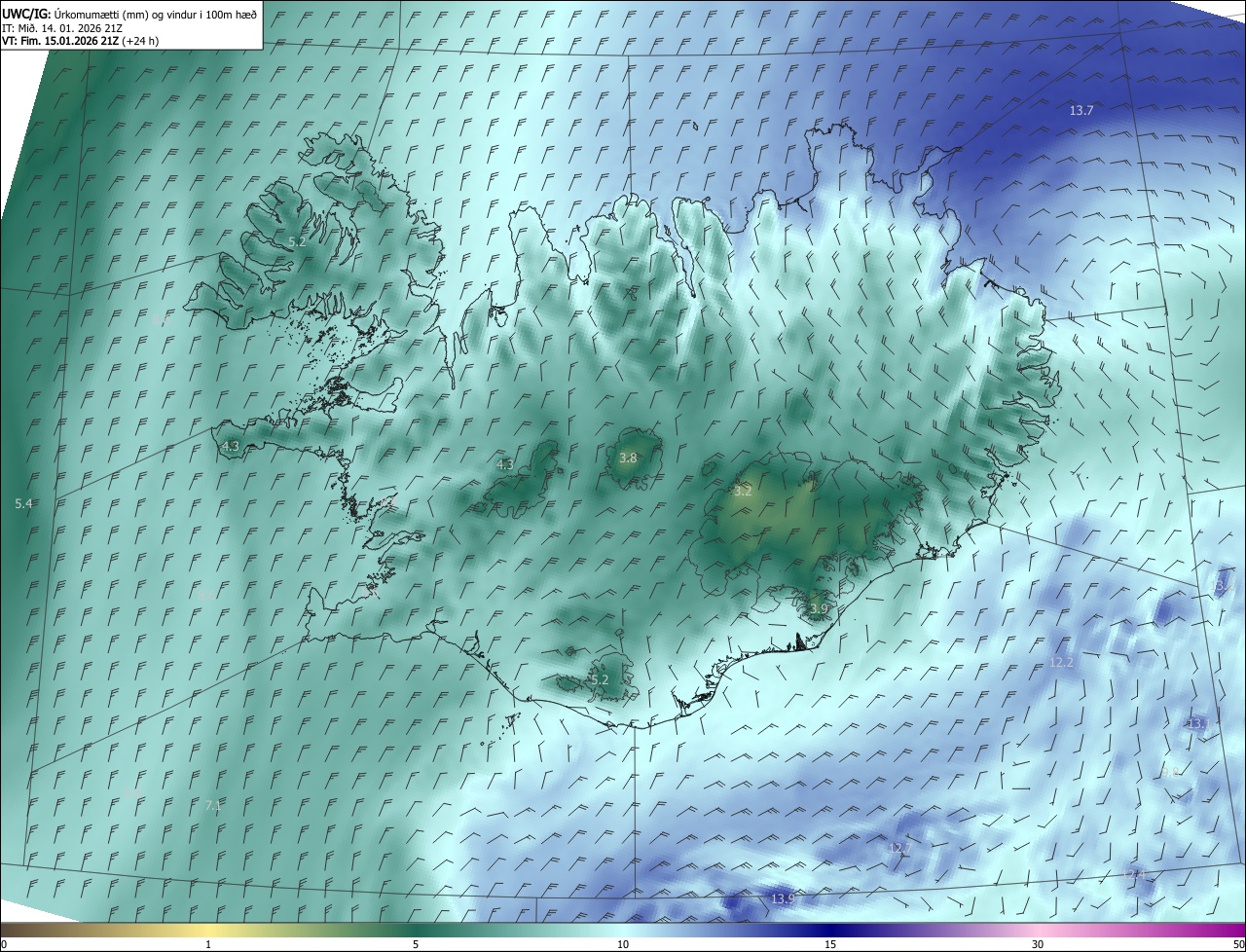Click the map title 'Úrkomumætti (mm) og vindur í 100m hæð'
This screenshot has height=952, width=1246.
156,14
